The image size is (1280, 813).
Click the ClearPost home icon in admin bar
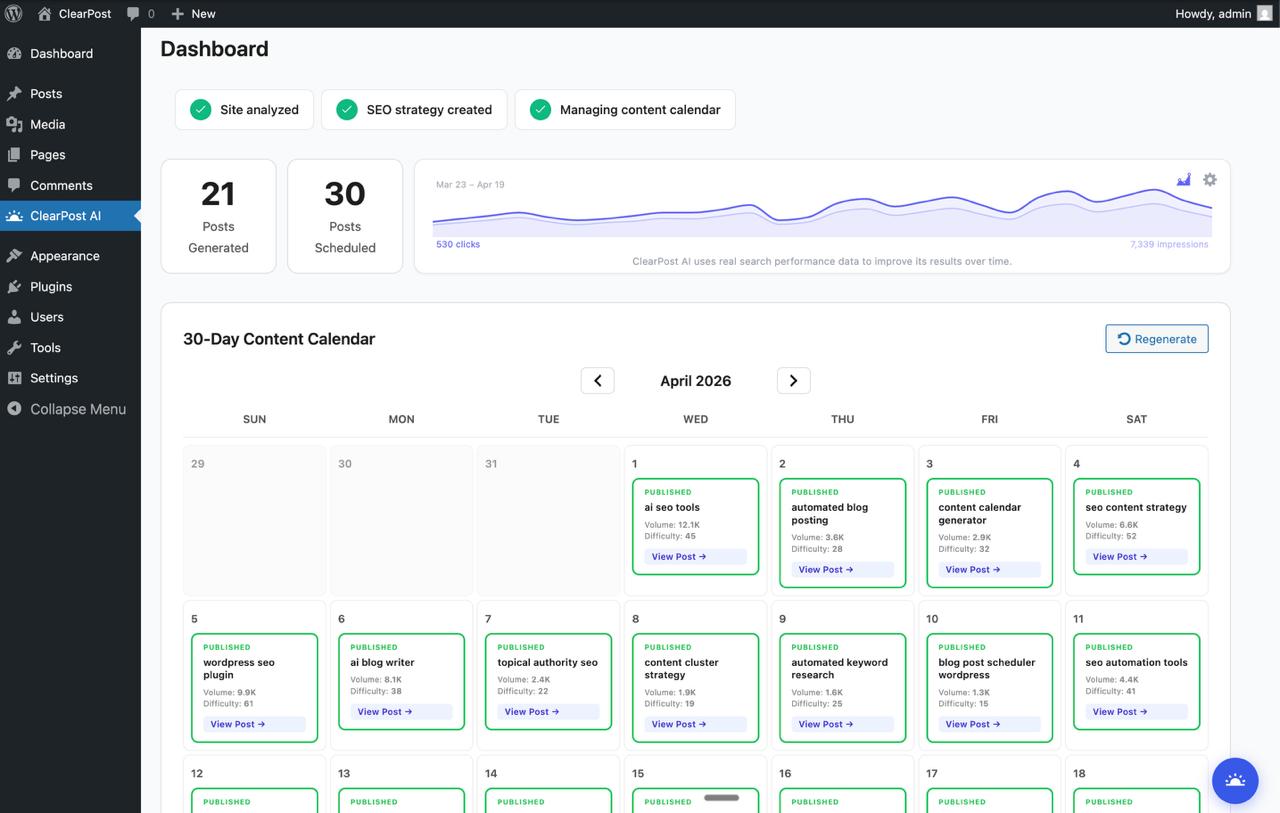coord(44,14)
